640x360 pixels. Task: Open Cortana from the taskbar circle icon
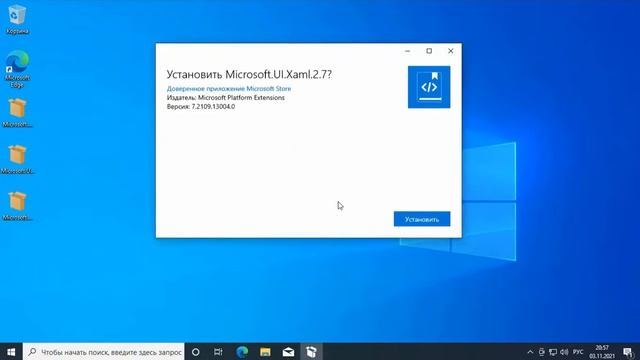196,352
